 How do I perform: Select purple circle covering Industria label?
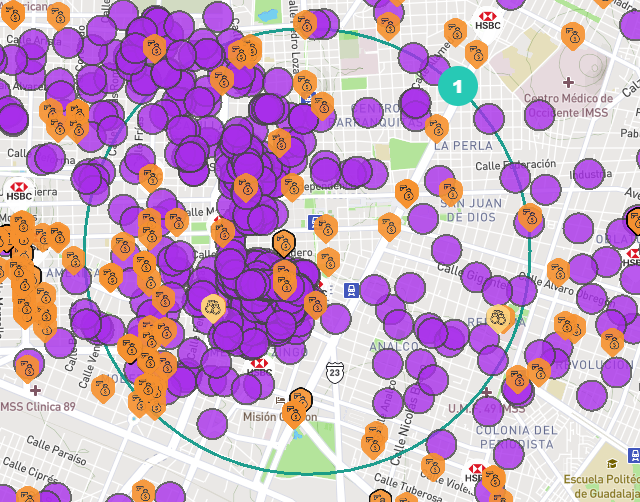(589, 175)
